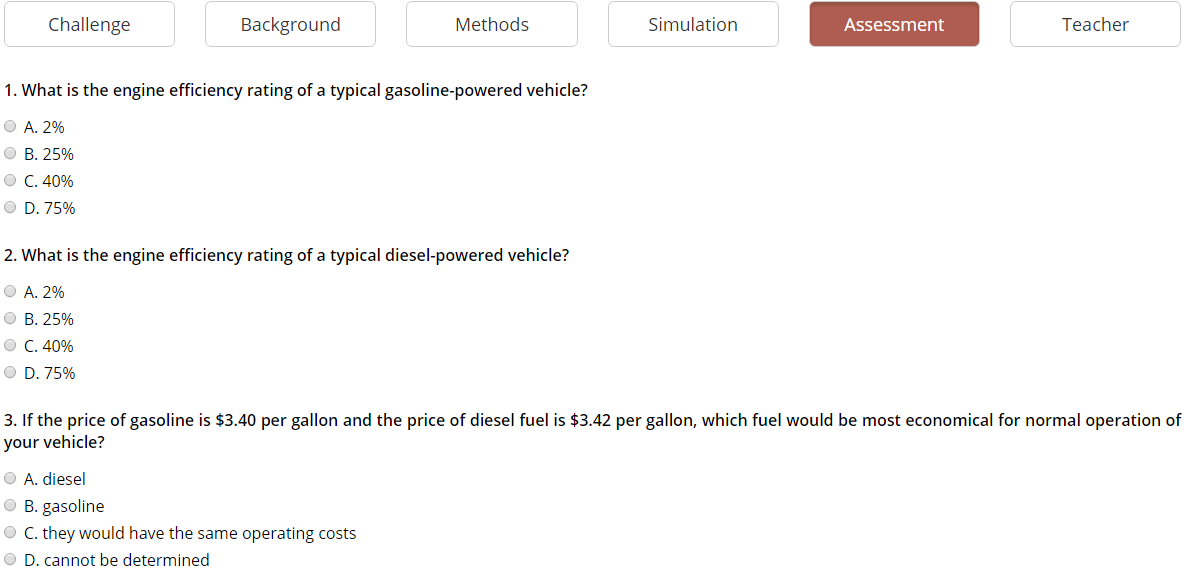The image size is (1186, 573).
Task: Open the Challenge tab
Action: (89, 24)
